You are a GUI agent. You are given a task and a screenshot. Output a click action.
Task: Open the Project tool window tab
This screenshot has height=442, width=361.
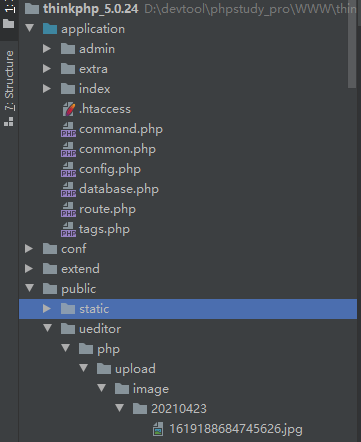tap(9, 16)
